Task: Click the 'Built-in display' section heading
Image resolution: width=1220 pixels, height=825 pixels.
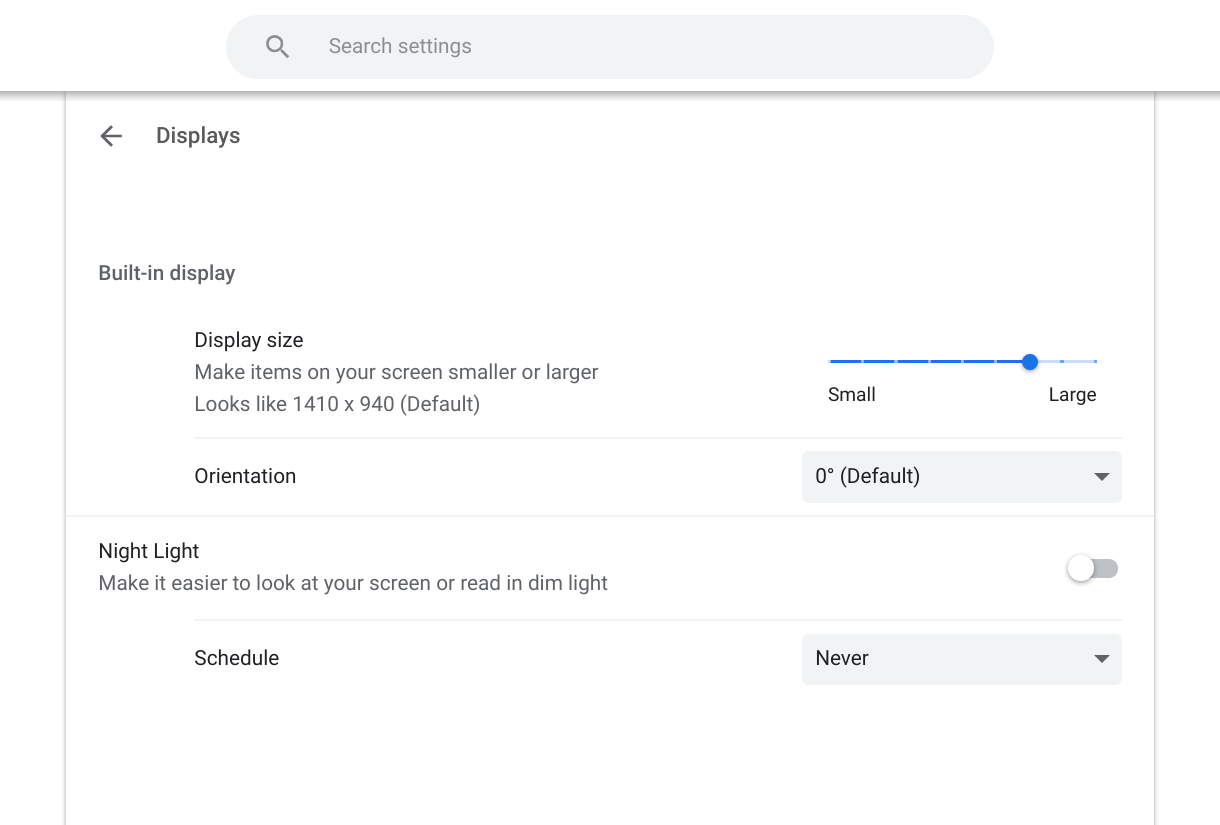Action: [166, 273]
